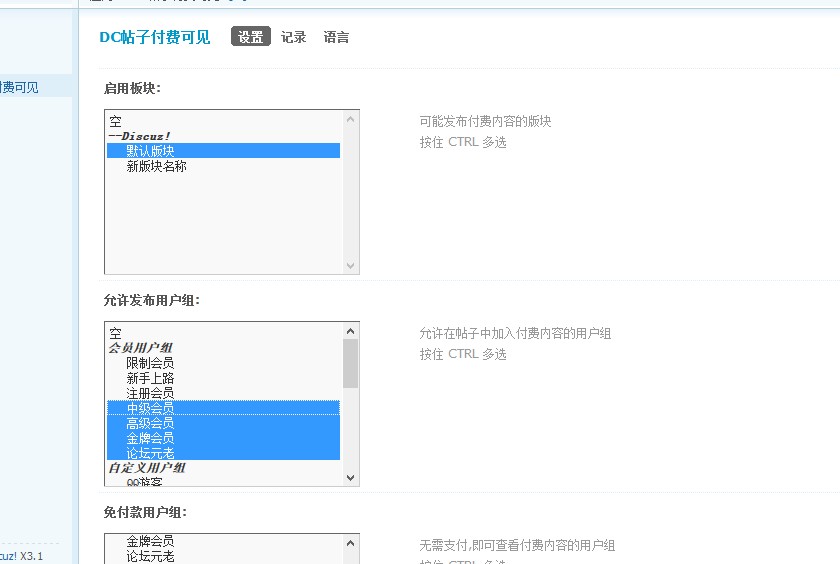
Task: Select 论坛元老 in 允许发布用户组 list
Action: tap(223, 453)
